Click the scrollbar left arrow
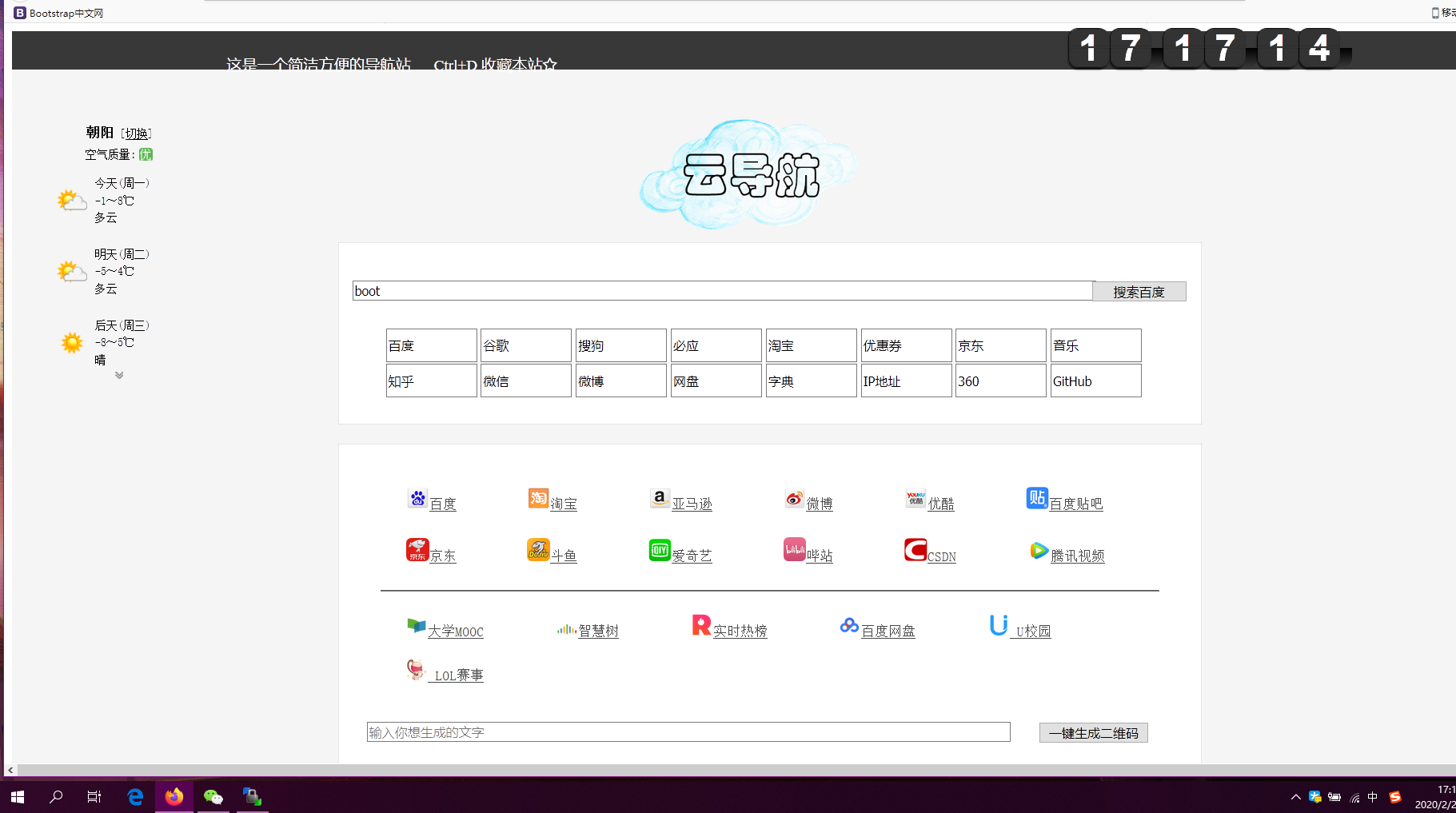 (10, 771)
